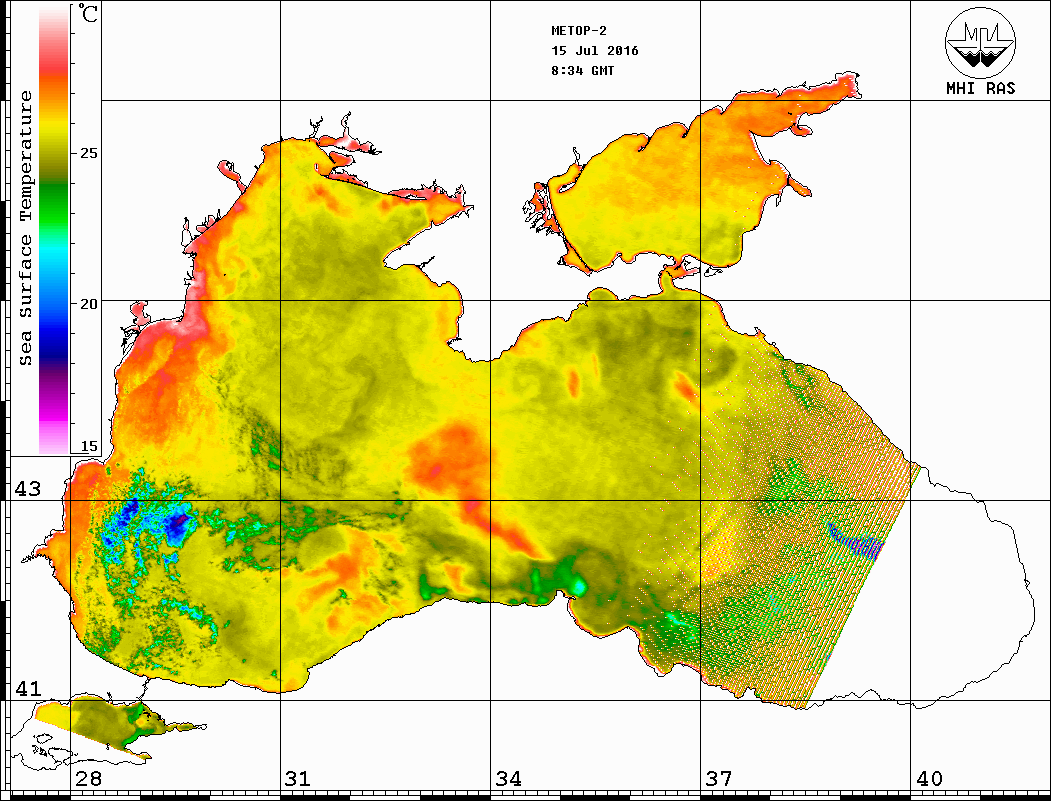The width and height of the screenshot is (1051, 801).
Task: Click the 'Sea Surface Temperature' vertical label
Action: (x=25, y=229)
